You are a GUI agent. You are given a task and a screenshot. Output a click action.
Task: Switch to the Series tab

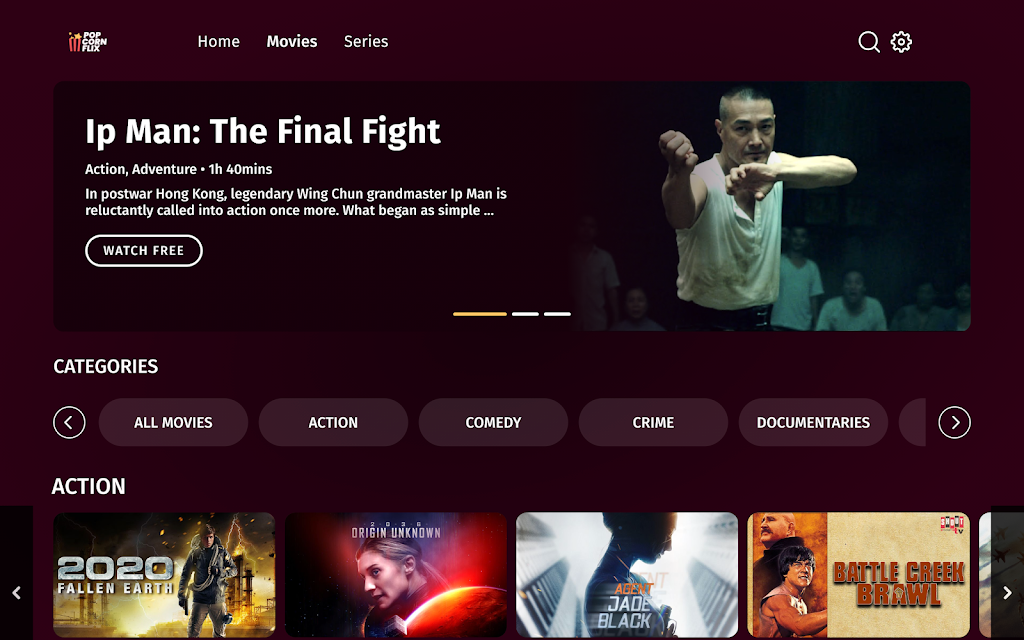click(x=366, y=41)
